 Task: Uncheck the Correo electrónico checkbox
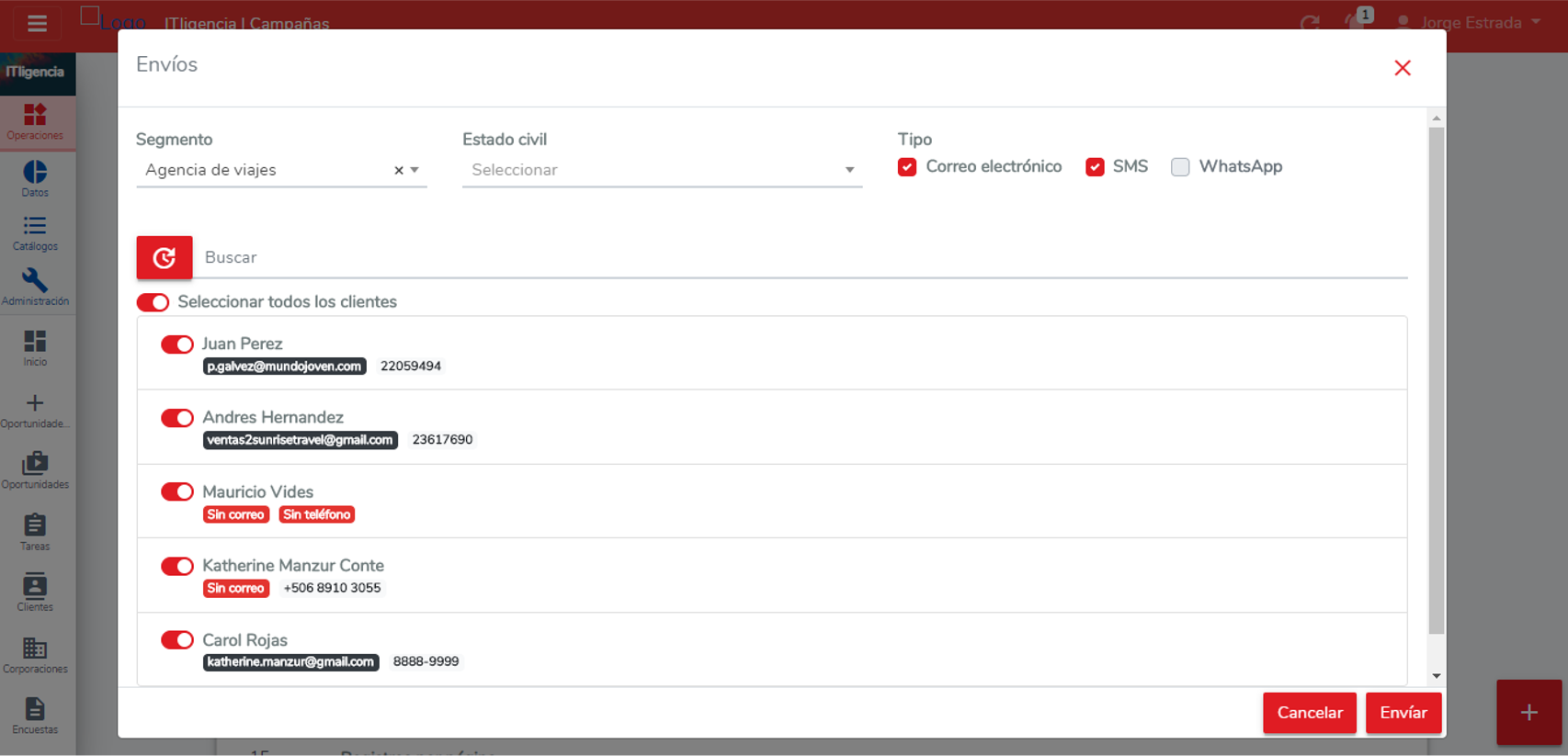(x=907, y=167)
